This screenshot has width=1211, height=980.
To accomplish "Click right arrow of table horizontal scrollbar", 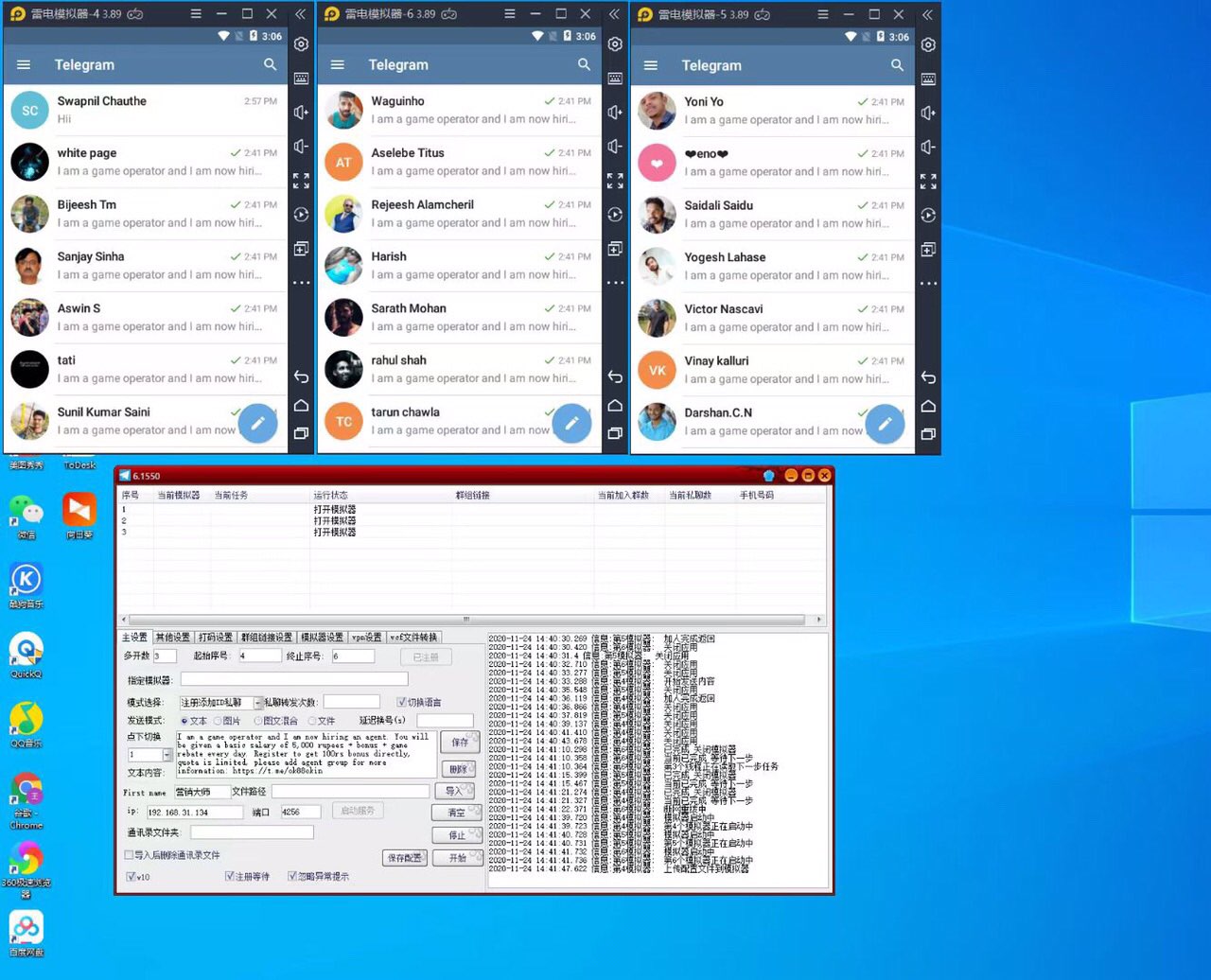I will point(818,620).
